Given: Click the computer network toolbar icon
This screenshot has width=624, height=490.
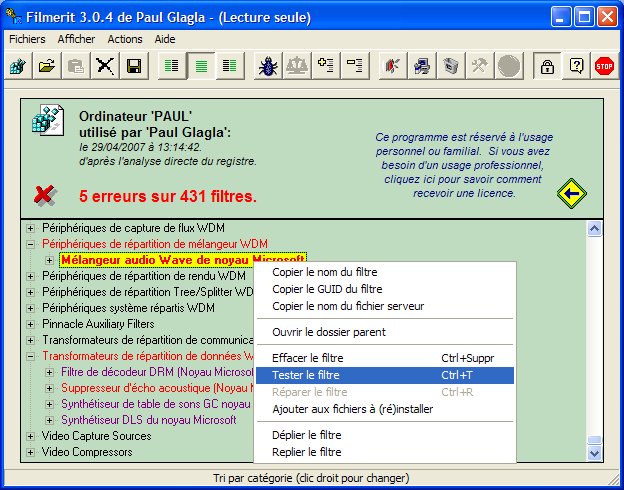Looking at the screenshot, I should click(x=421, y=66).
